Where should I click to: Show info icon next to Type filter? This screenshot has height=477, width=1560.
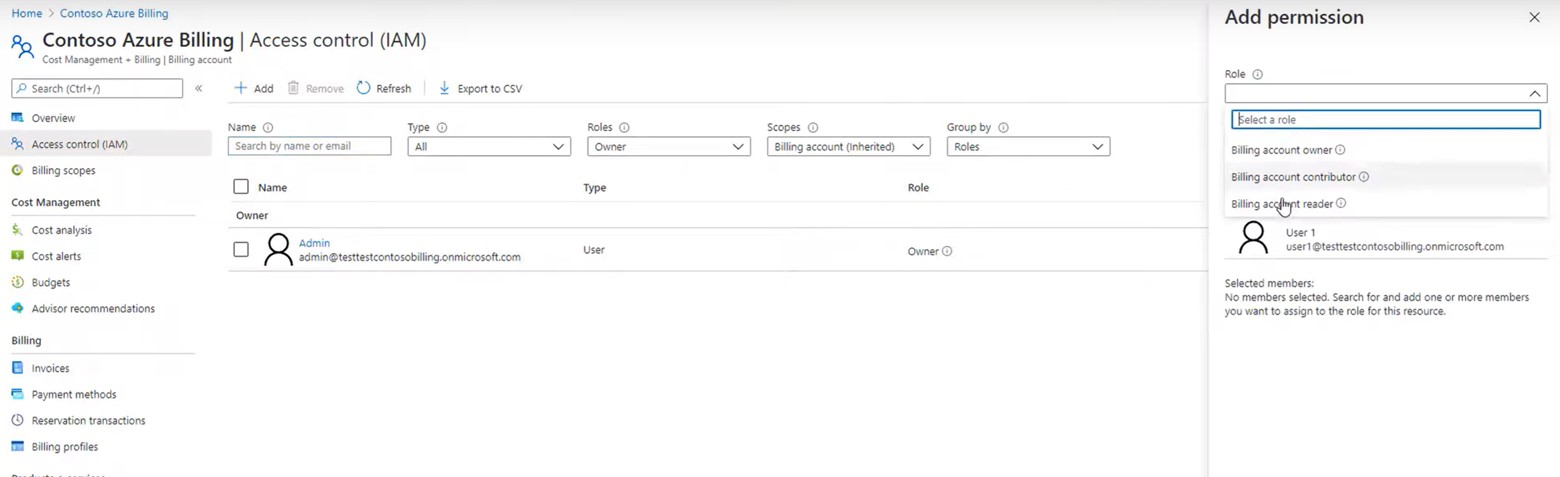pyautogui.click(x=442, y=128)
